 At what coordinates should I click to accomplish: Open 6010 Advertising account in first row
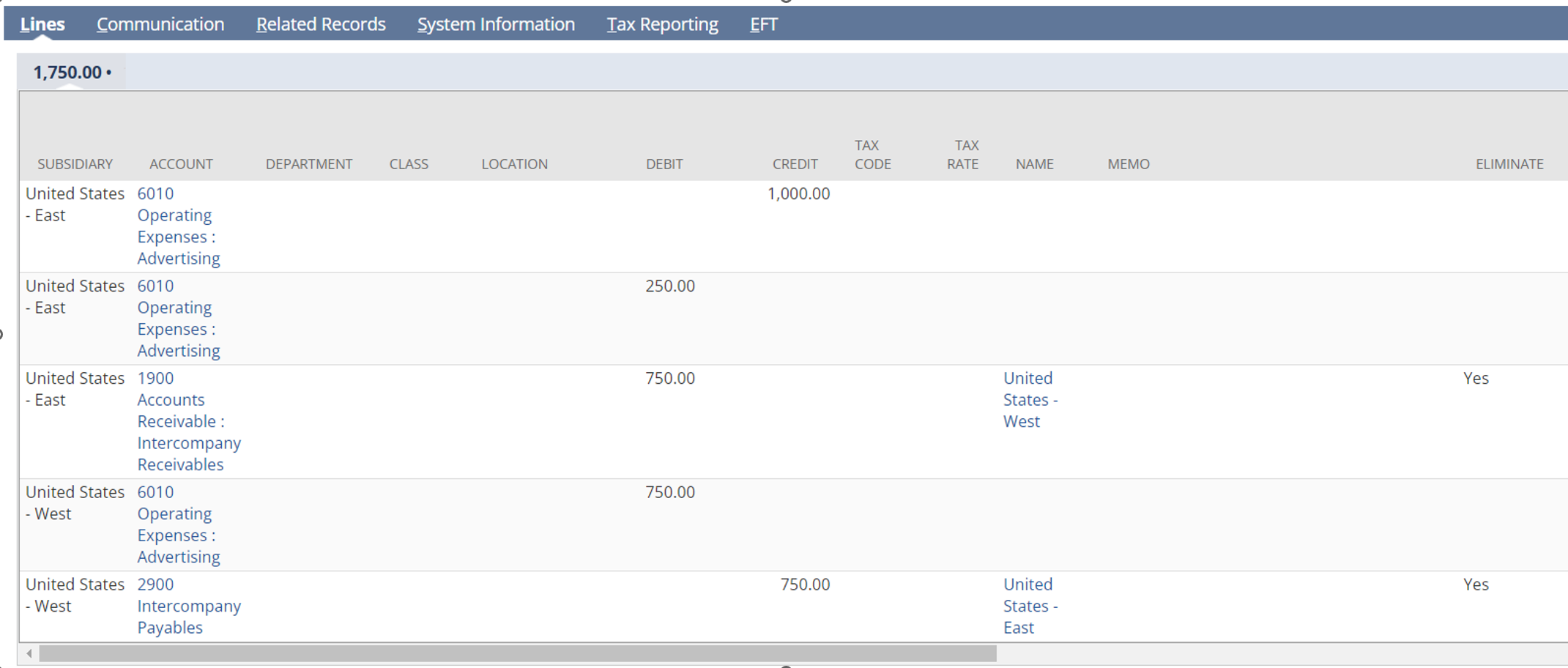click(178, 226)
